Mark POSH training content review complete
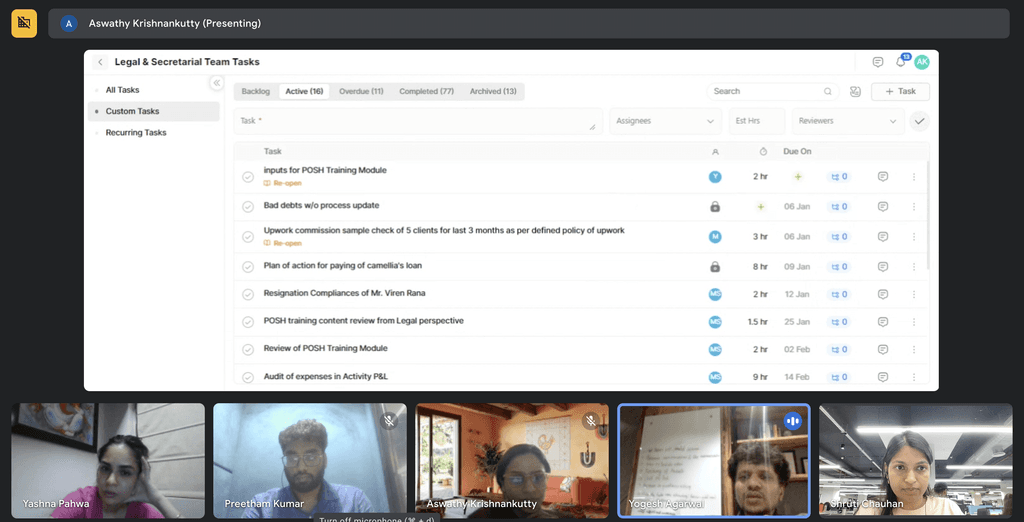The image size is (1024, 522). click(248, 321)
